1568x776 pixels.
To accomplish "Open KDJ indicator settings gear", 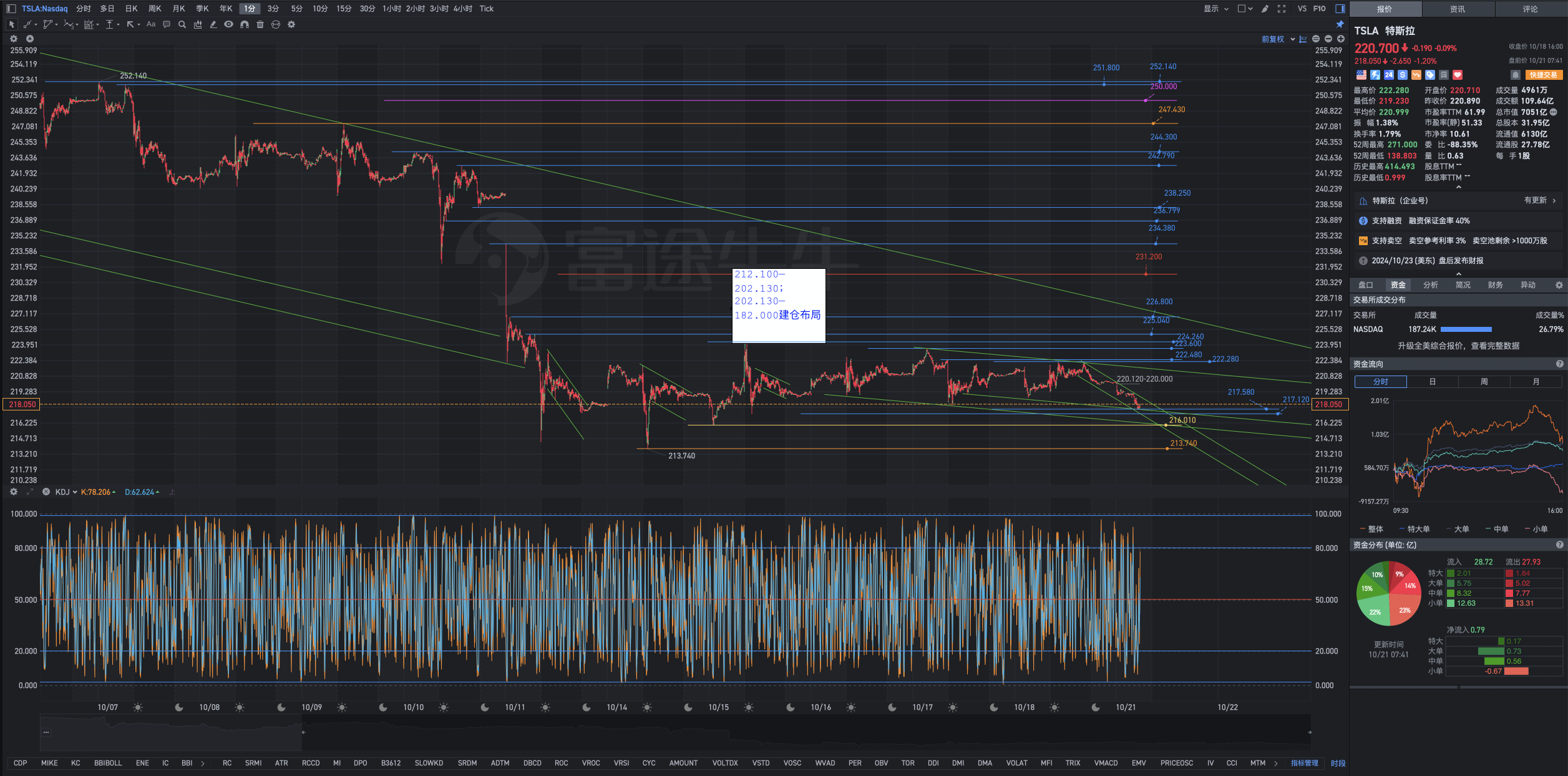I will click(14, 492).
